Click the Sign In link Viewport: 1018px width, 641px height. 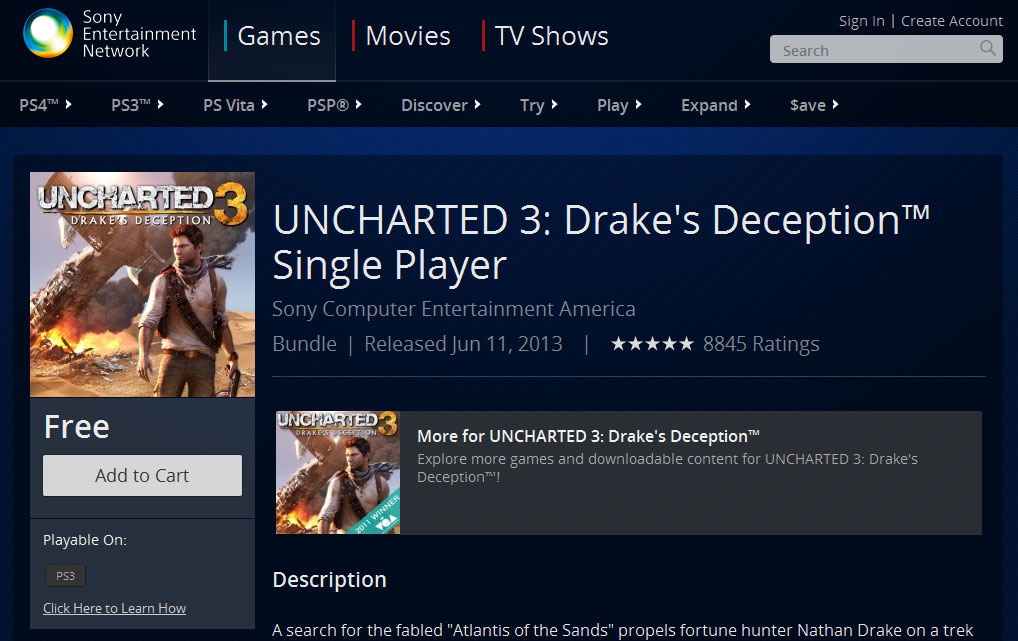click(x=862, y=21)
